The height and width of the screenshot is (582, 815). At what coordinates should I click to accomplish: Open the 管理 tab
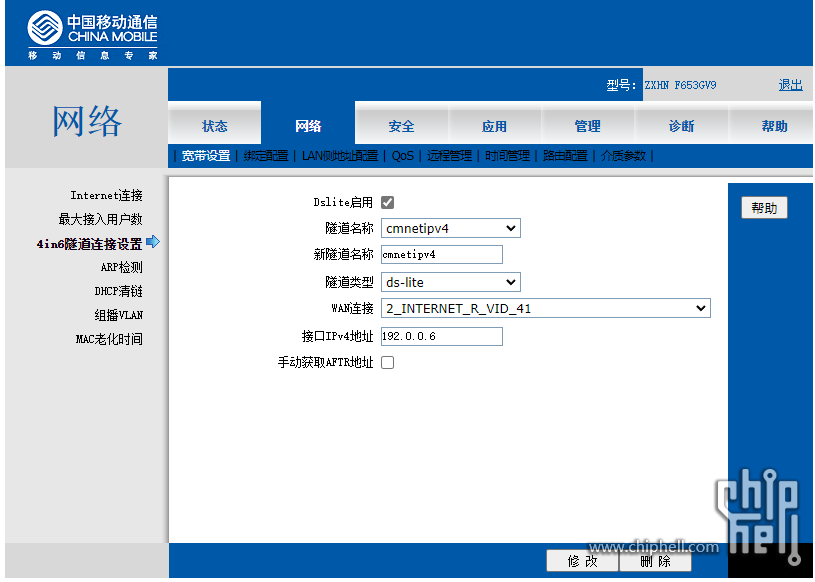tap(588, 125)
